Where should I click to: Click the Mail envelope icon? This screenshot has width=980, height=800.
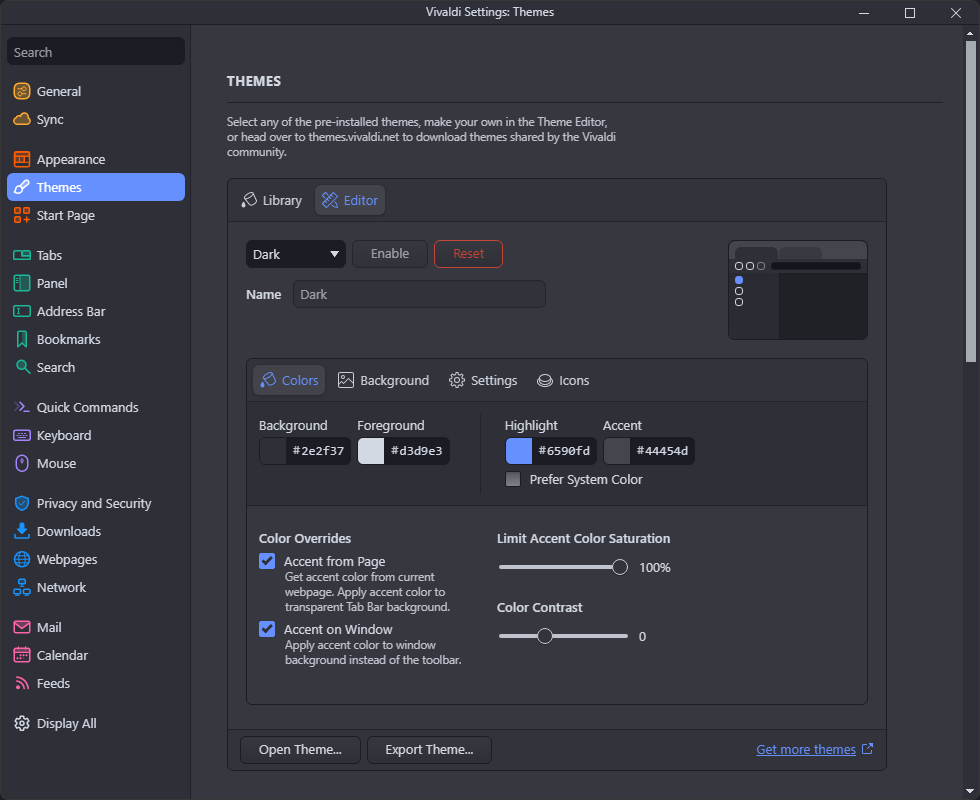[22, 627]
